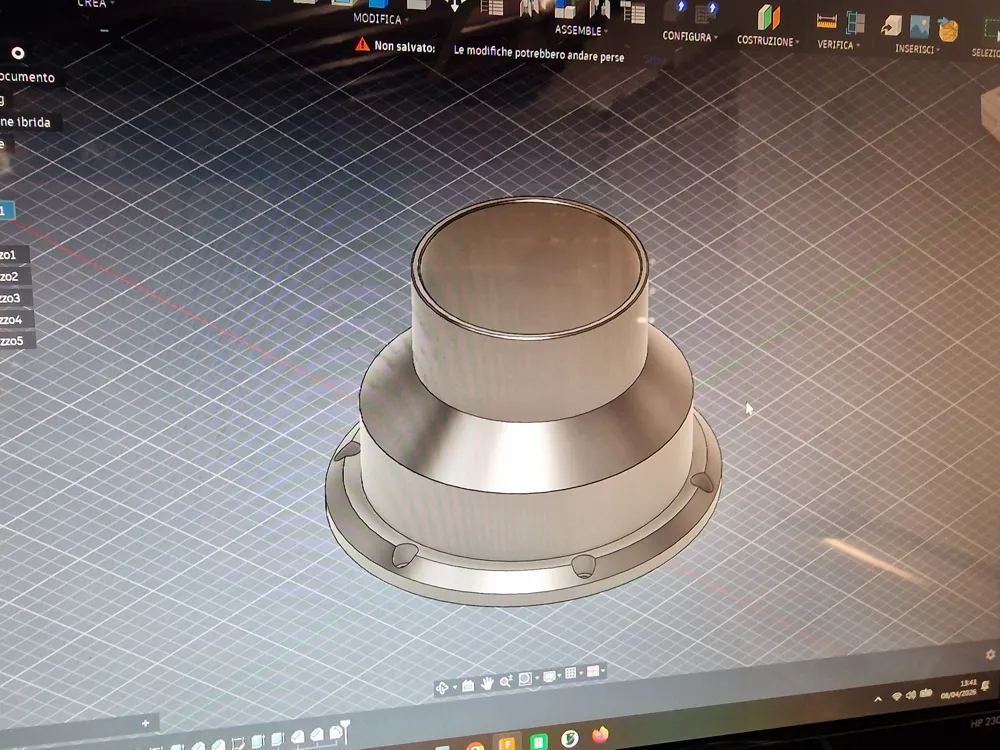Image resolution: width=1000 pixels, height=750 pixels.
Task: Click the configuration table icon with blue badge
Action: pos(707,12)
